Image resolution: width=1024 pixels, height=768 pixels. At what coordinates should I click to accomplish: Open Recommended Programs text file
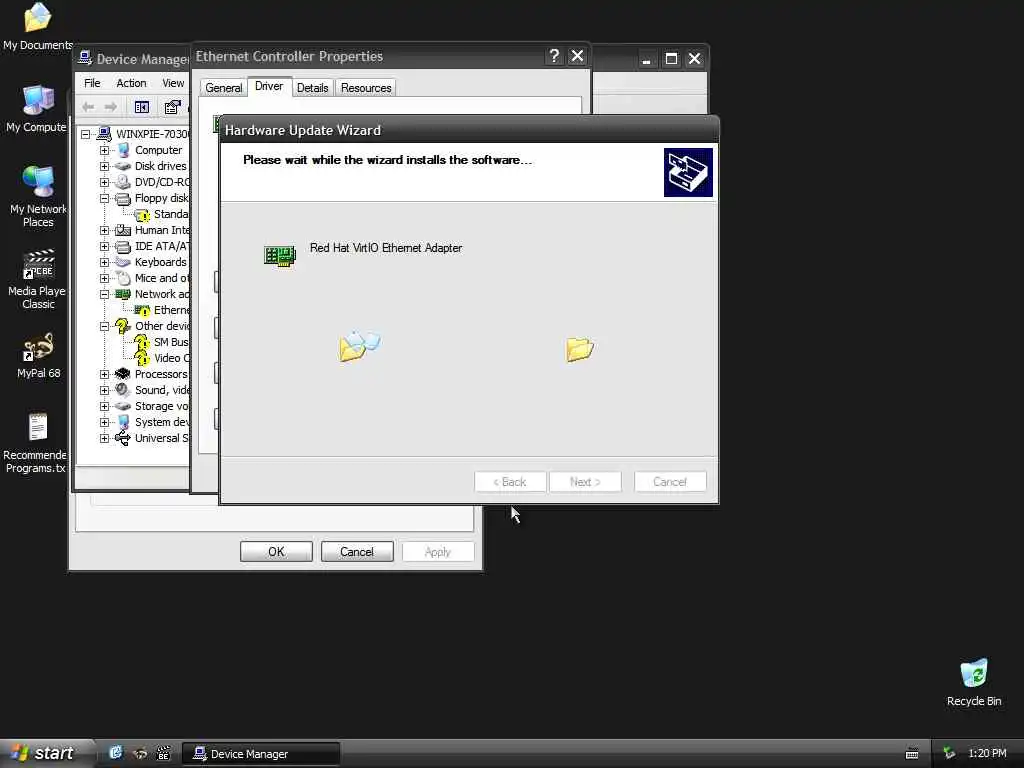click(36, 443)
